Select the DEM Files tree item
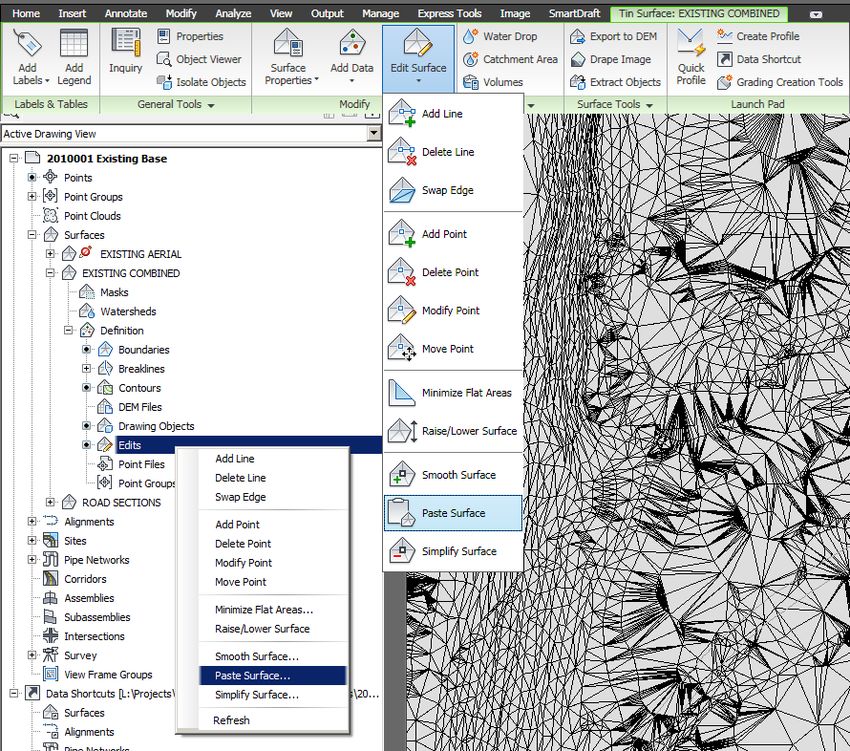The image size is (850, 751). click(x=140, y=407)
